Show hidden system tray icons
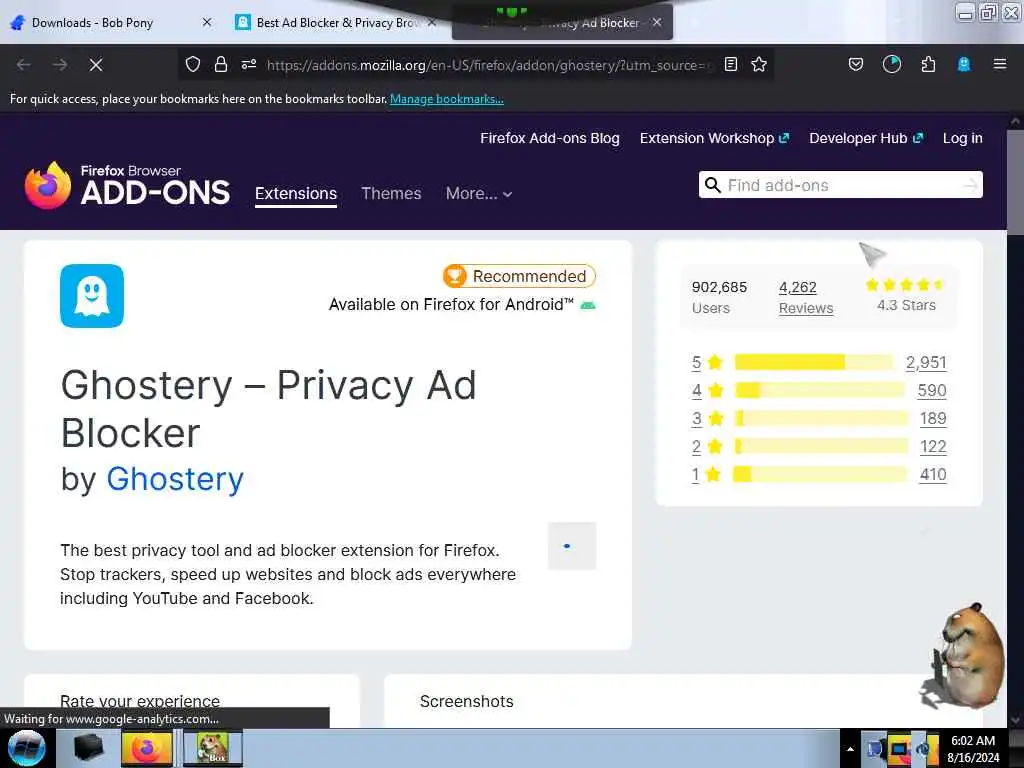 point(850,749)
